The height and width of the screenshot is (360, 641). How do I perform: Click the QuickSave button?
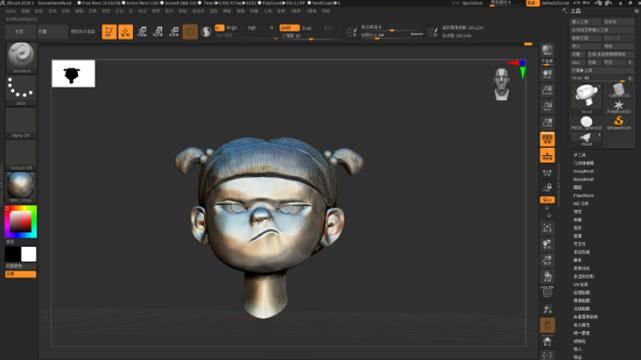point(472,3)
